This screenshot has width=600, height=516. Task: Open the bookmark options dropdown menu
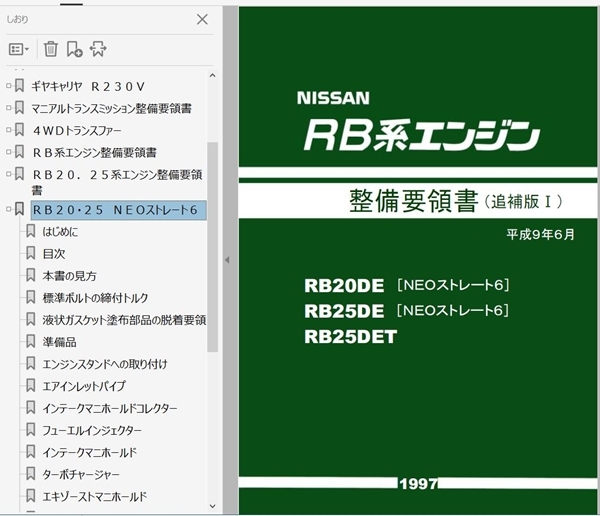click(19, 49)
